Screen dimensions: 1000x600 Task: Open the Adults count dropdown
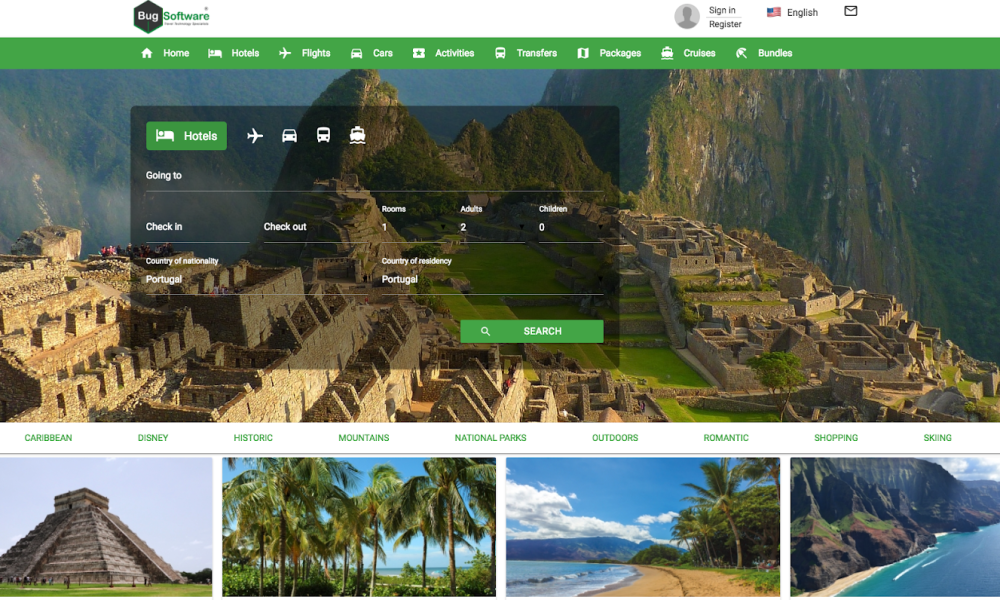click(492, 228)
